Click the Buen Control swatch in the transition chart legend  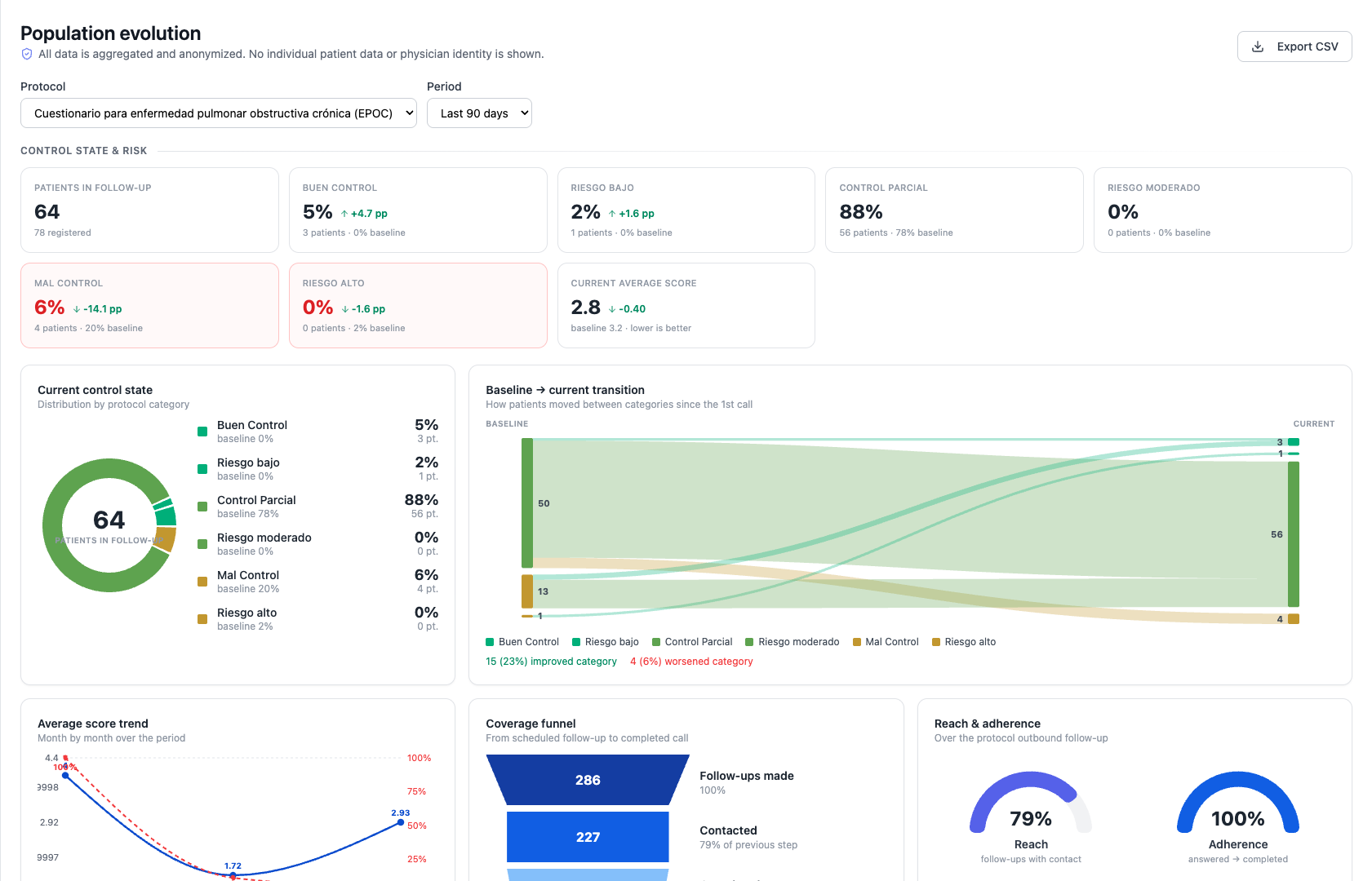pos(490,642)
